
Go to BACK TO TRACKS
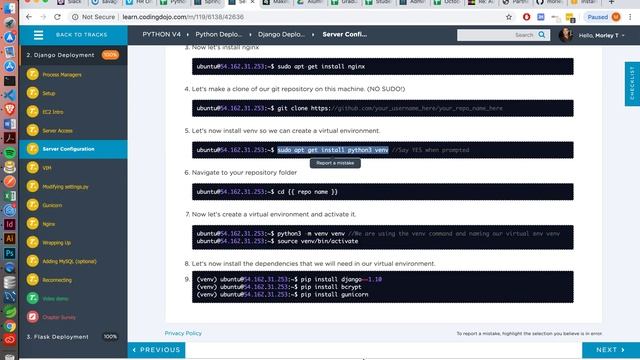pyautogui.click(x=81, y=35)
